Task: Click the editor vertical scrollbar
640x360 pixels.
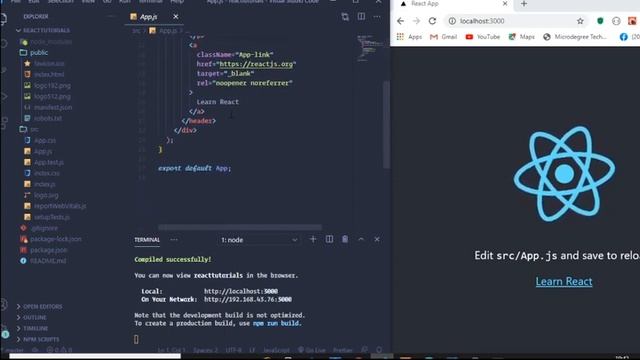Action: [386, 124]
